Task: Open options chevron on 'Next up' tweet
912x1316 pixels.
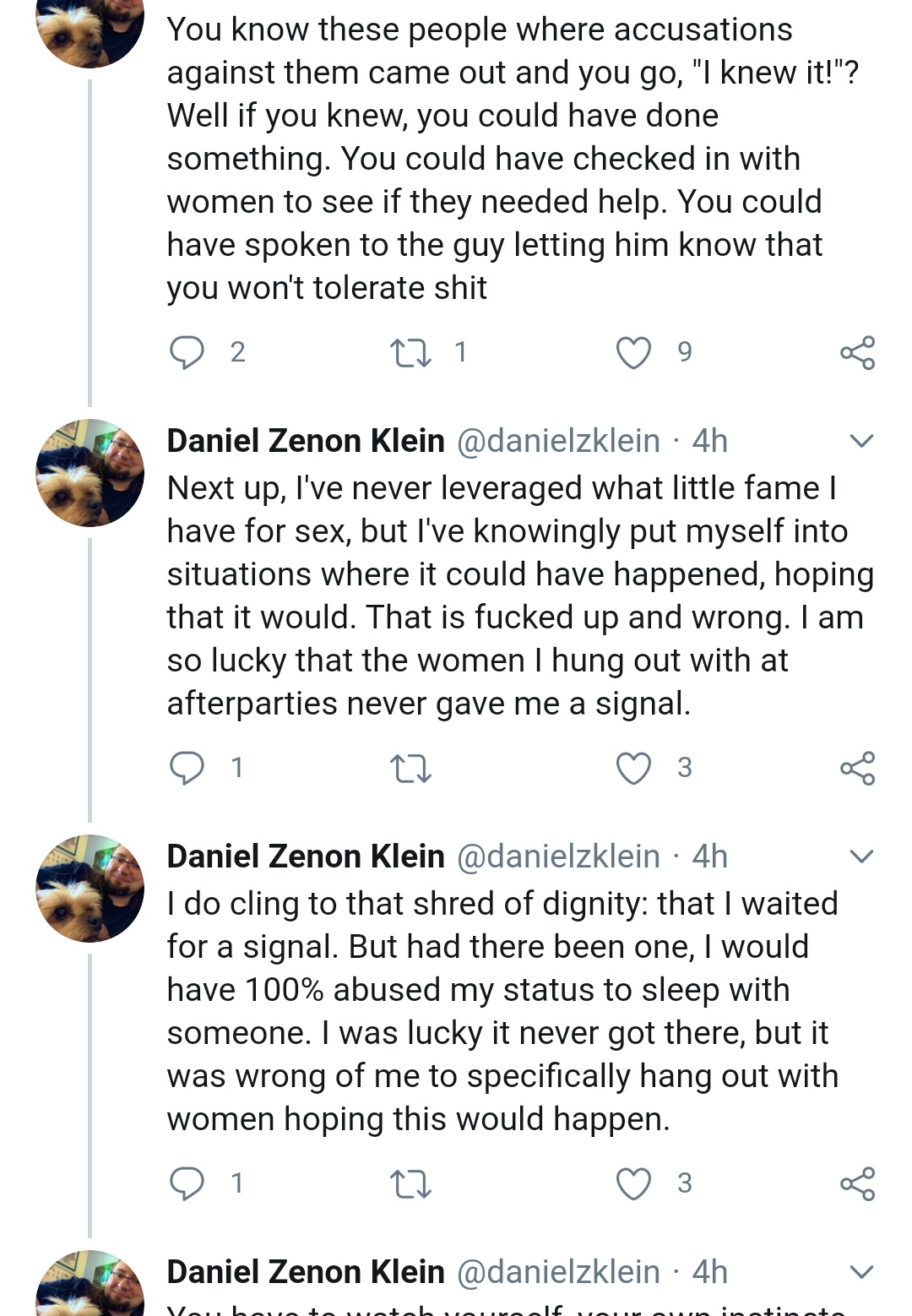Action: [860, 441]
